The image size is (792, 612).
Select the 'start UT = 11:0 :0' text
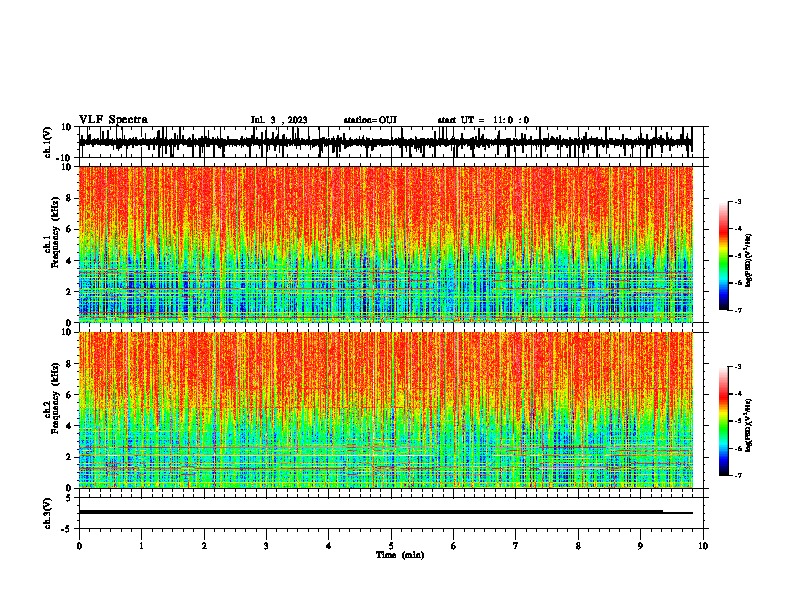coord(483,120)
